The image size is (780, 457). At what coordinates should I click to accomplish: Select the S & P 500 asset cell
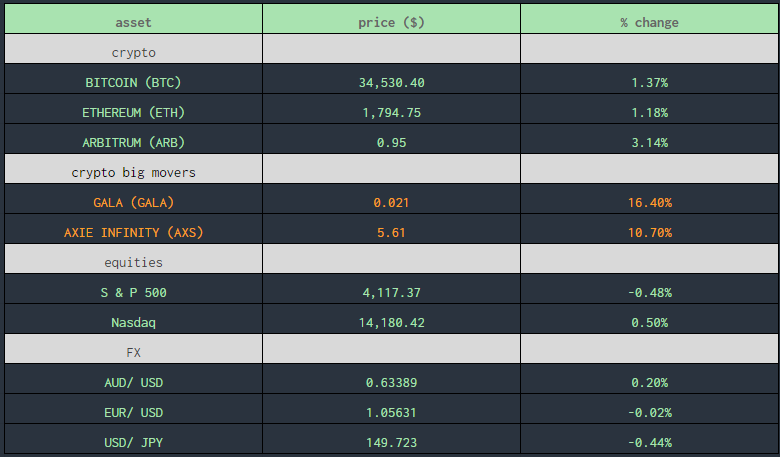(133, 289)
